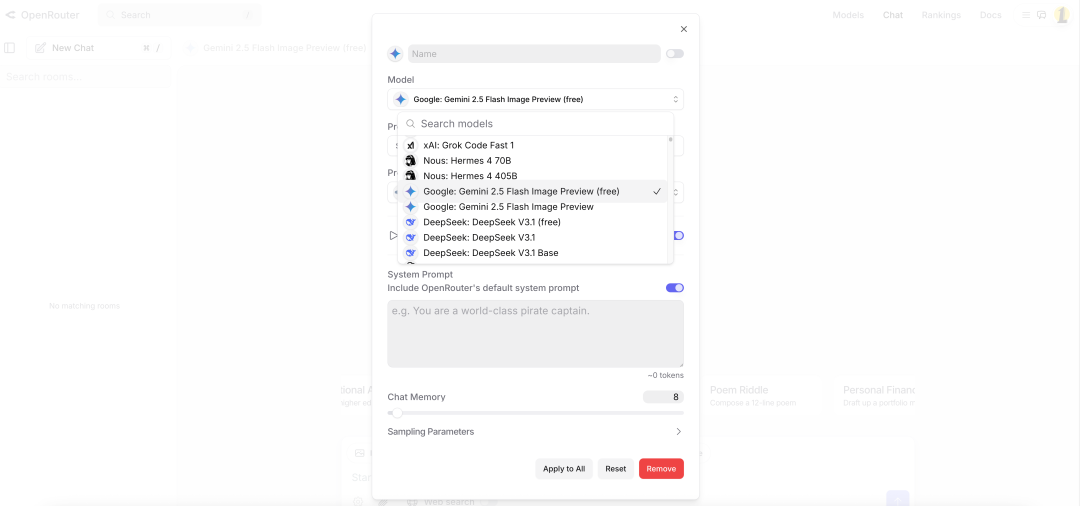Expand Sampling Parameters section

[535, 432]
